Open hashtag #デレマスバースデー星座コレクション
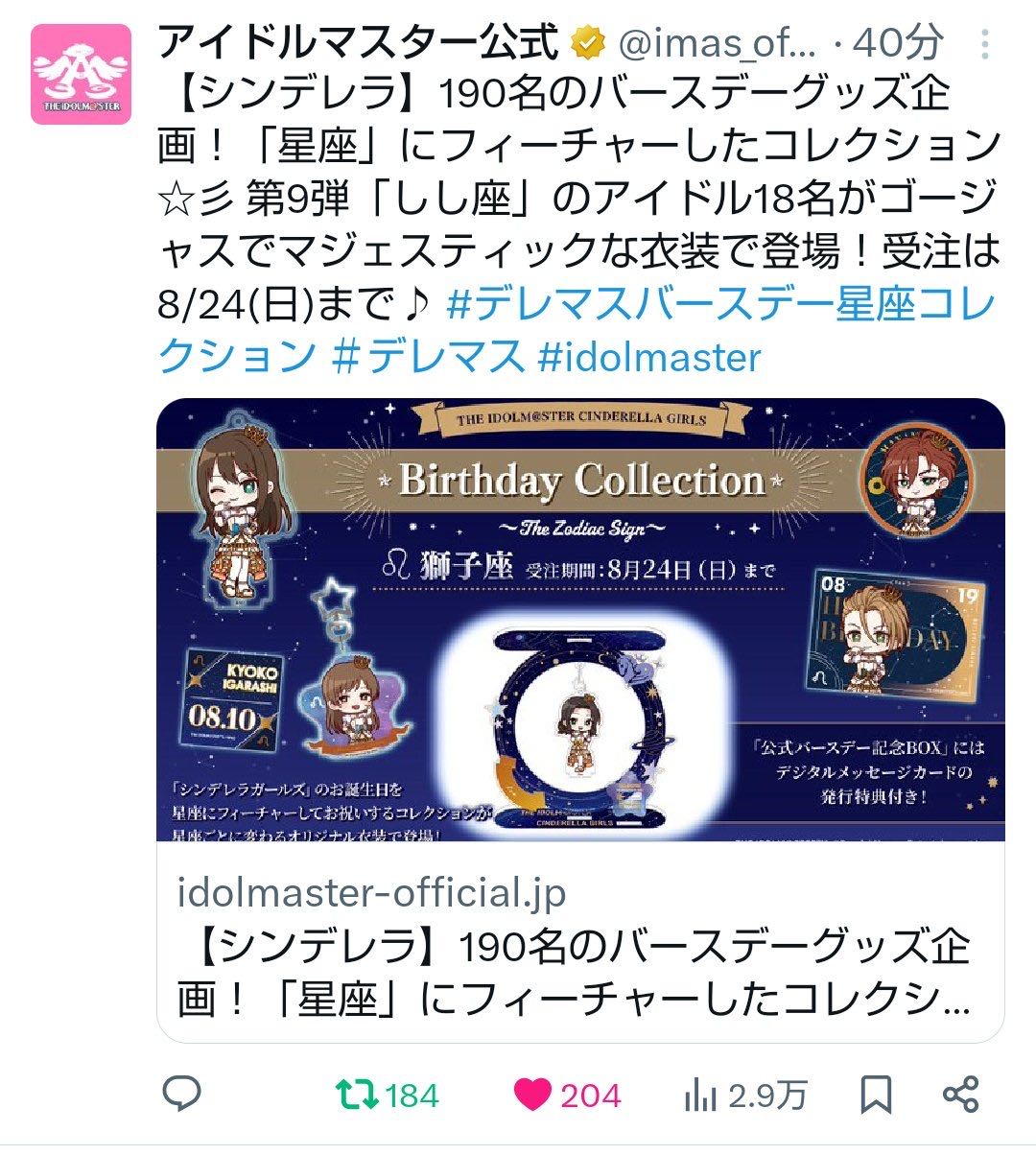This screenshot has width=1036, height=1155. [x=577, y=331]
